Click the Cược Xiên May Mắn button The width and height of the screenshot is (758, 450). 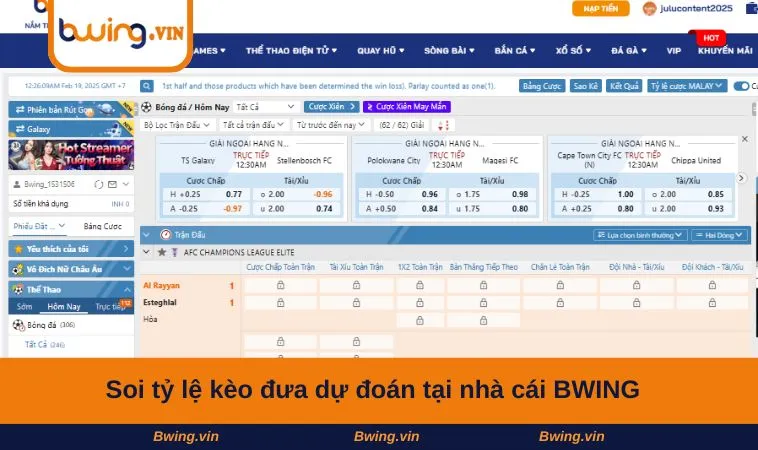[407, 107]
